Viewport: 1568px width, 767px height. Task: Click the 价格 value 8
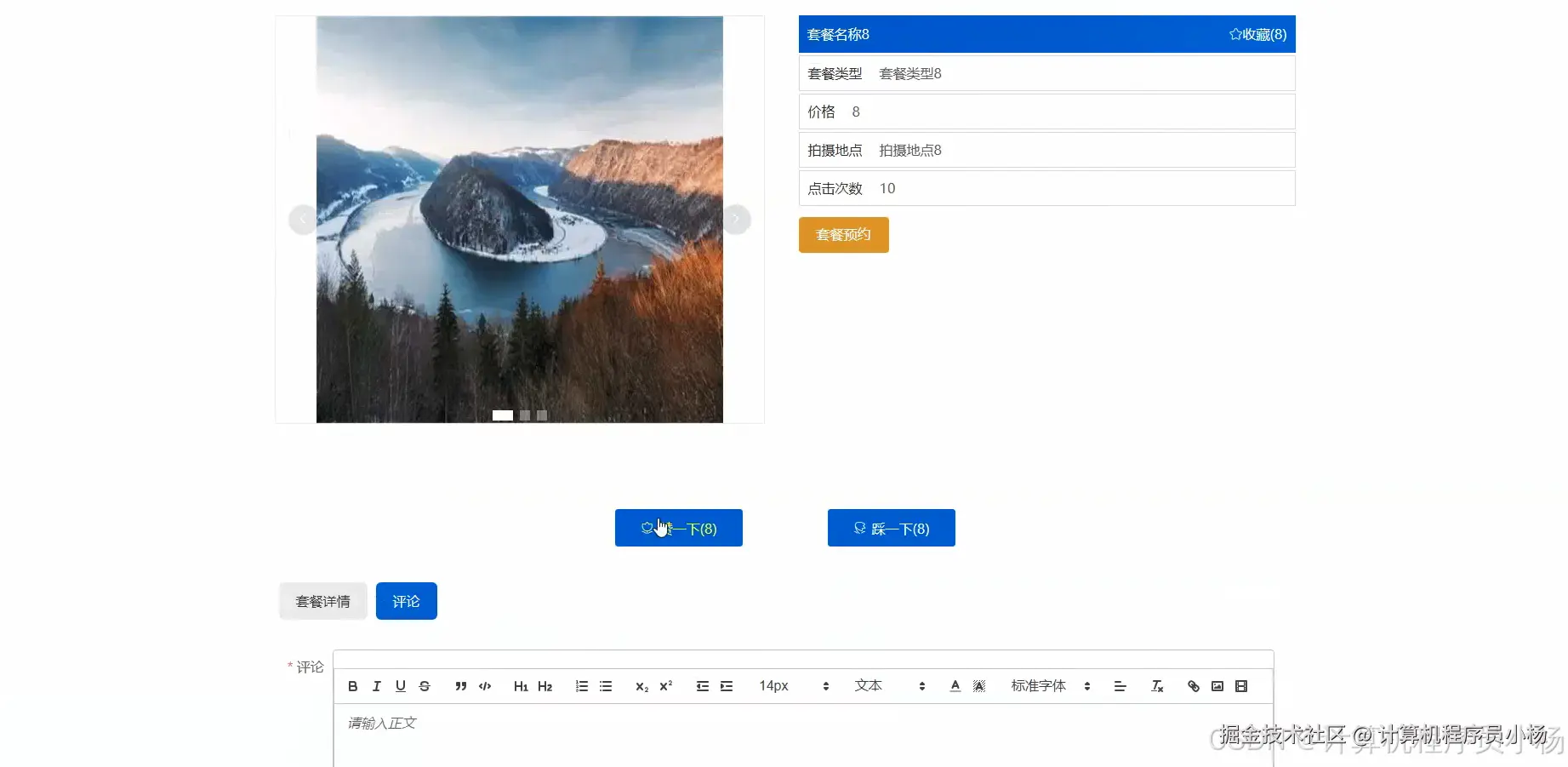(x=856, y=112)
